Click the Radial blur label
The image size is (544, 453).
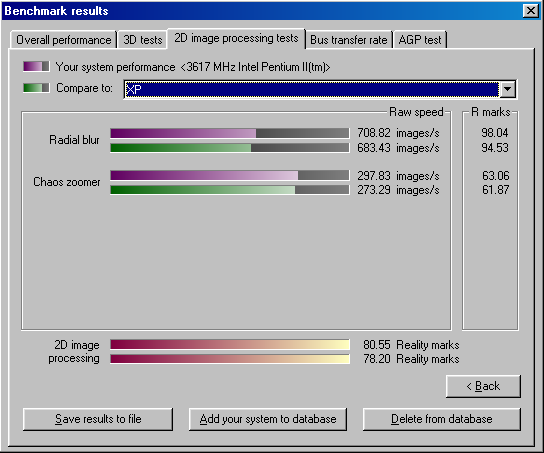click(x=74, y=140)
